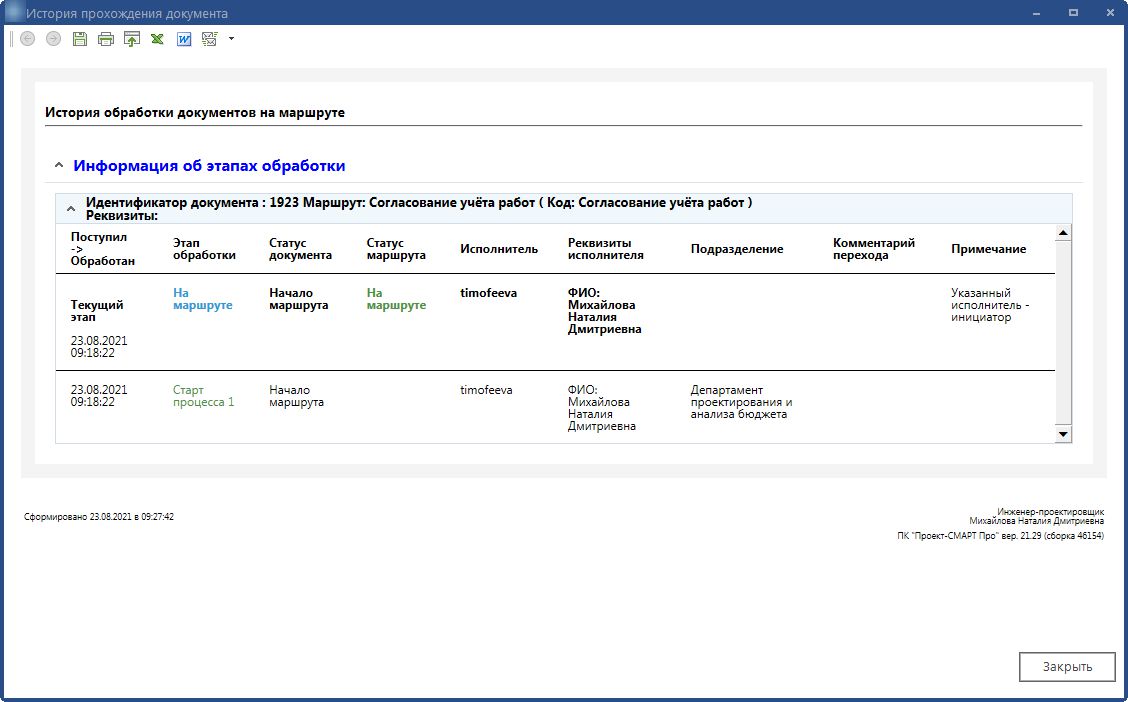This screenshot has width=1128, height=702.
Task: Click the 'Исполнитель' column header
Action: (499, 249)
